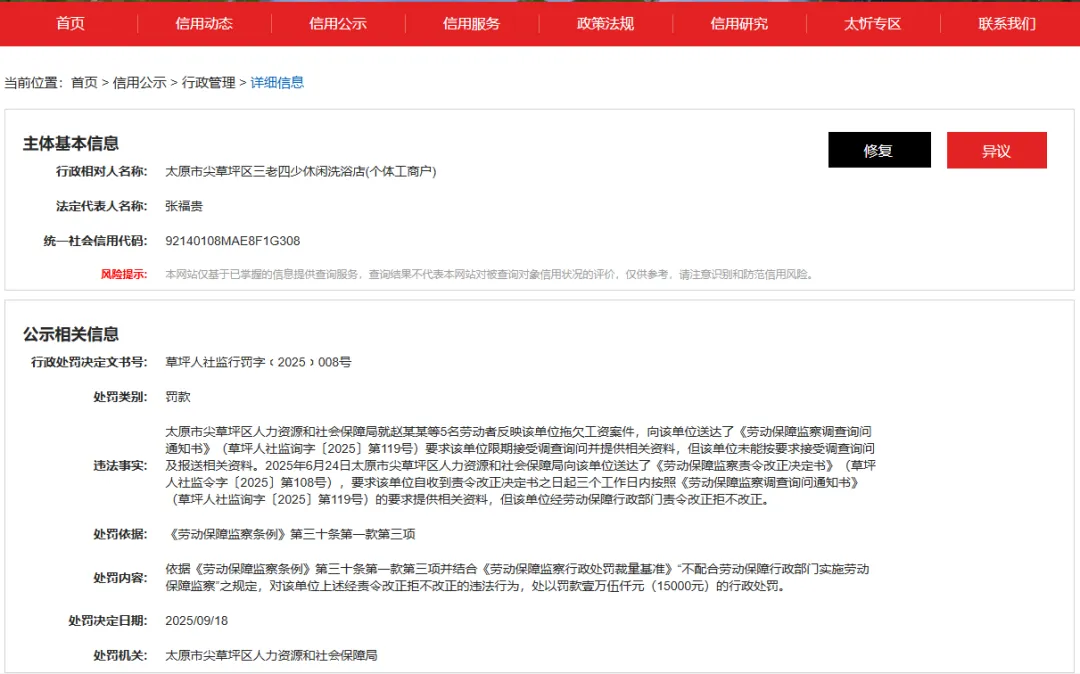Click the black 修复 button
Viewport: 1080px width, 674px height.
pos(879,150)
